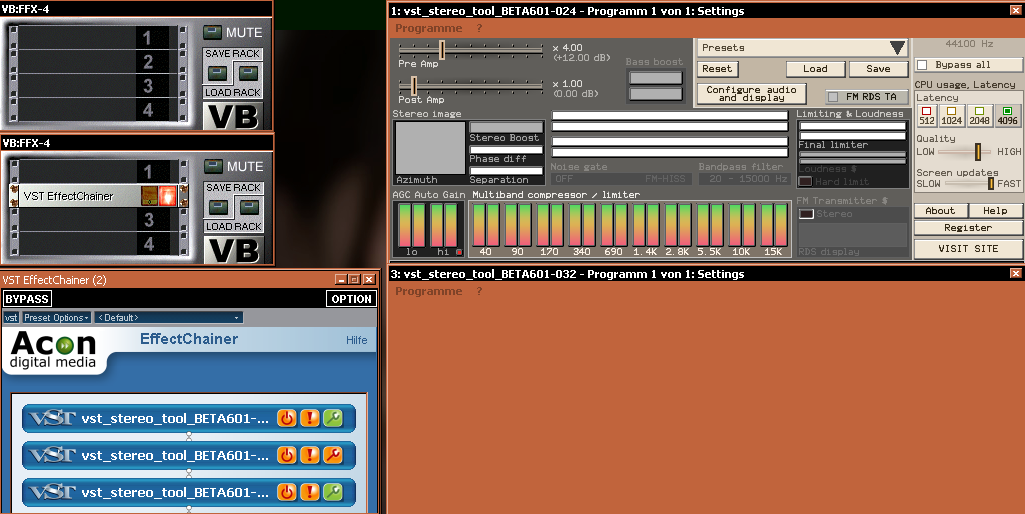Click the red glowing icon on VST EffectChainer slot
The height and width of the screenshot is (514, 1025).
168,196
